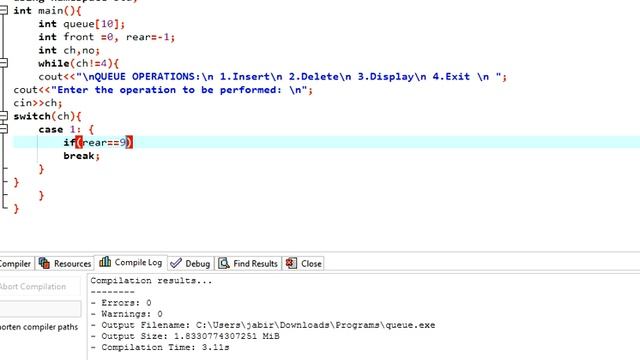
Task: Click the Abort Compilation button
Action: pyautogui.click(x=40, y=287)
